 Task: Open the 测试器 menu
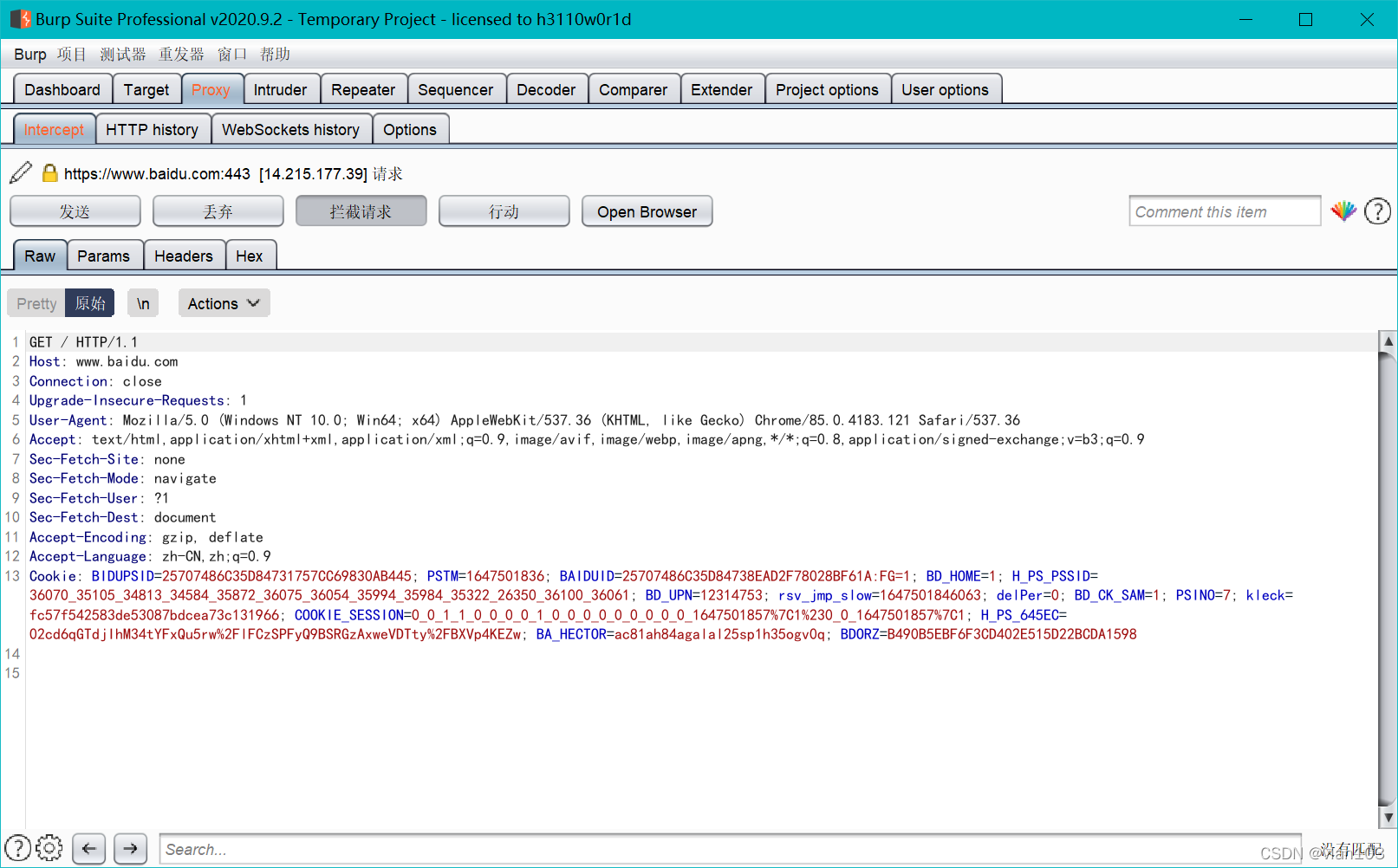pyautogui.click(x=123, y=55)
